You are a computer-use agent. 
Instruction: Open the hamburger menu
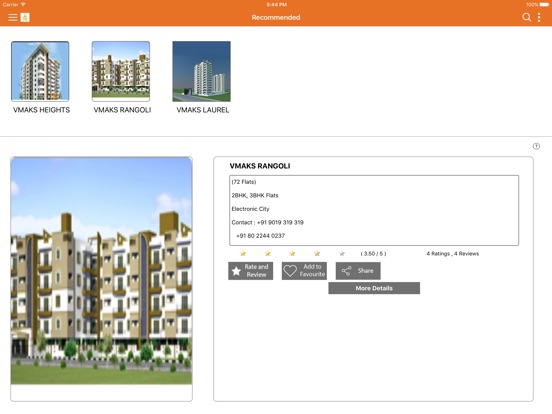coord(13,17)
